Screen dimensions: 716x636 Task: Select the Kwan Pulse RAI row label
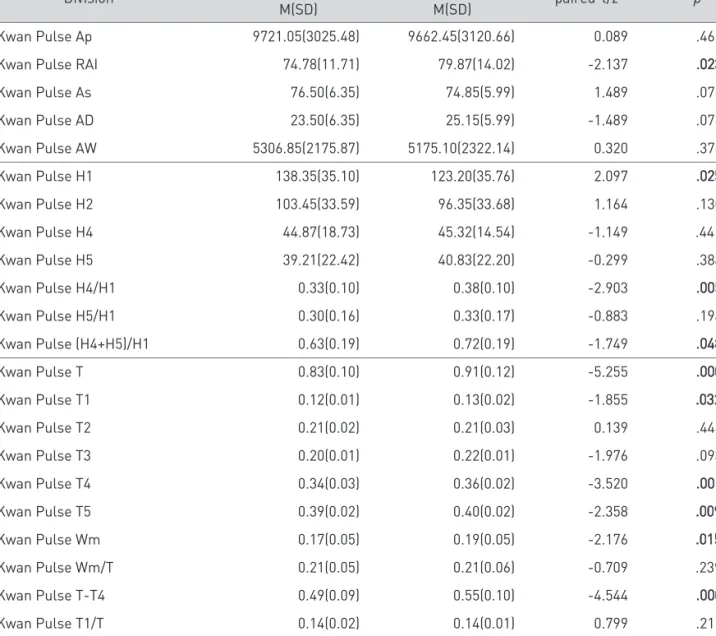48,64
